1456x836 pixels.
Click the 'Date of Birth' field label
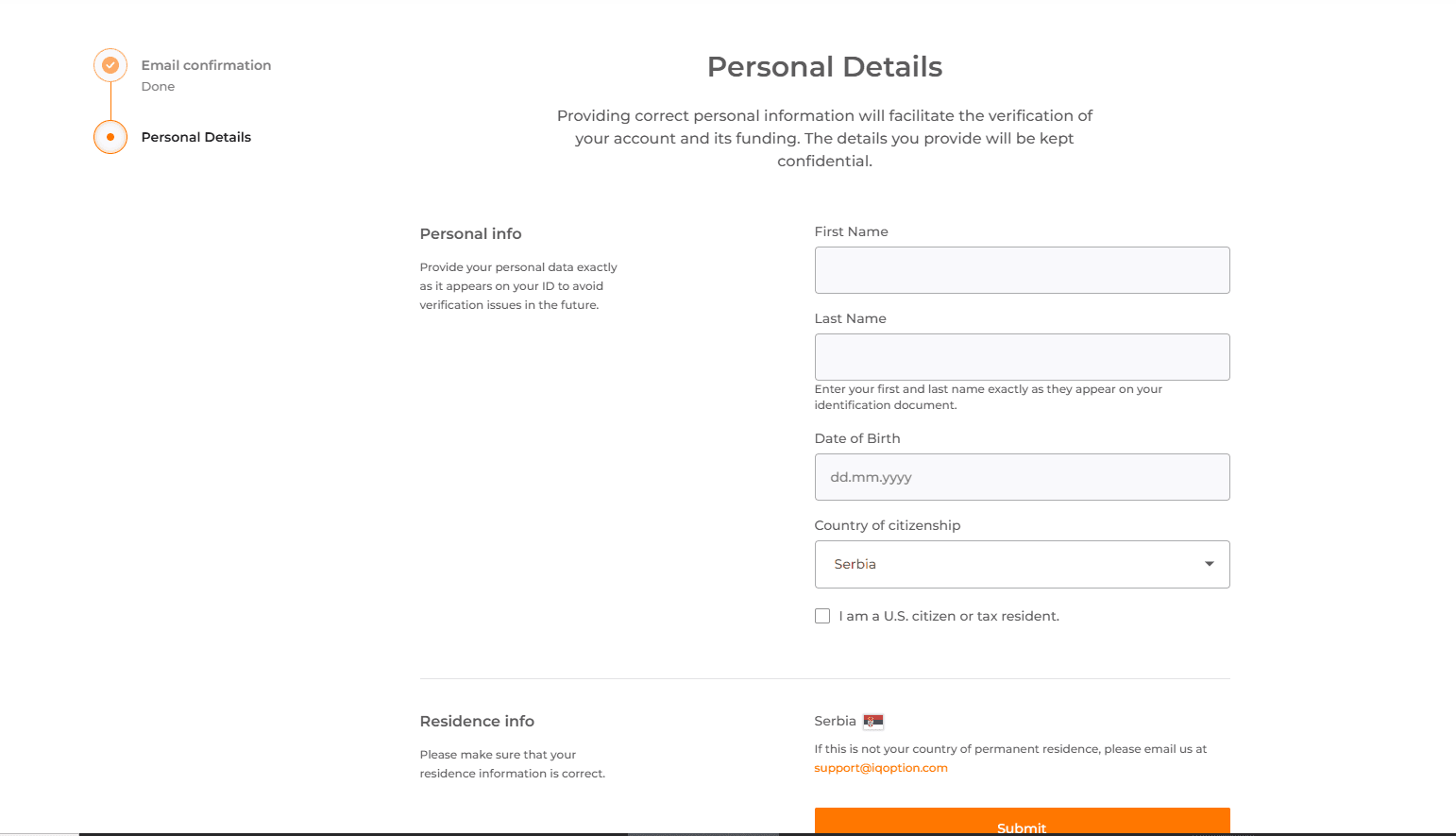click(x=857, y=438)
